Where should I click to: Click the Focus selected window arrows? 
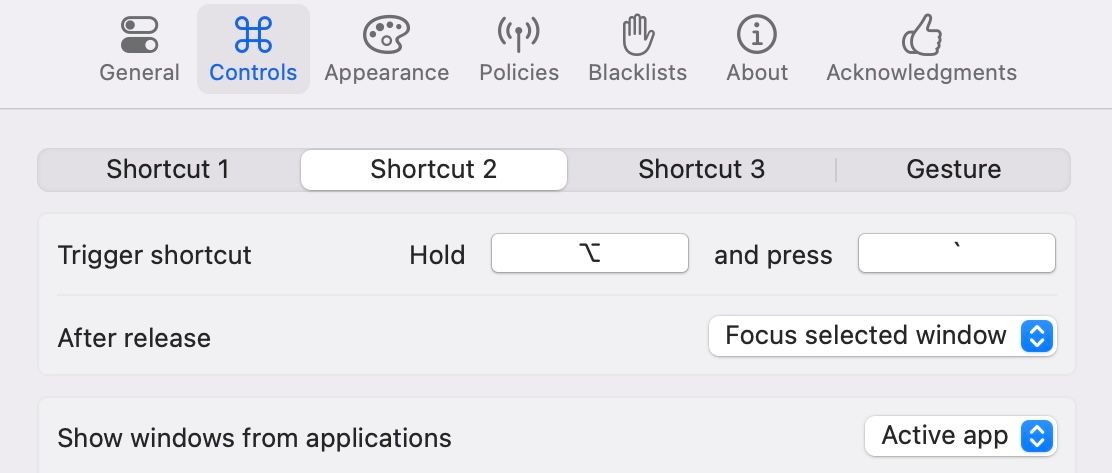[x=1037, y=336]
